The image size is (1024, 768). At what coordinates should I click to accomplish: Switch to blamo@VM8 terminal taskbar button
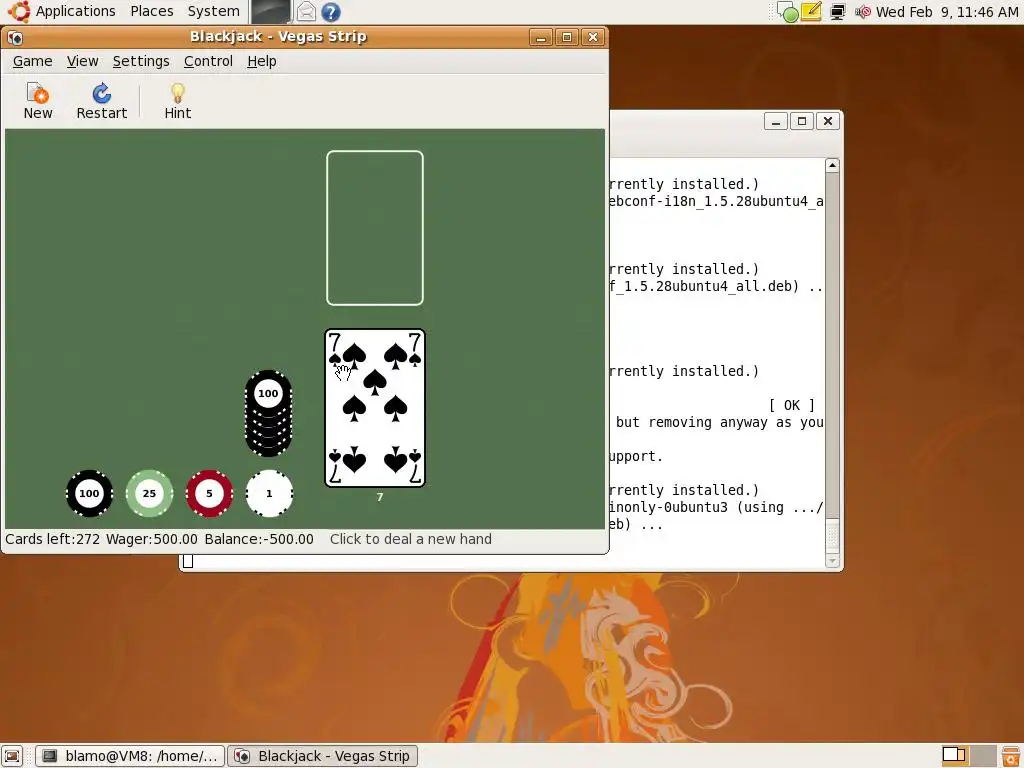pyautogui.click(x=129, y=756)
